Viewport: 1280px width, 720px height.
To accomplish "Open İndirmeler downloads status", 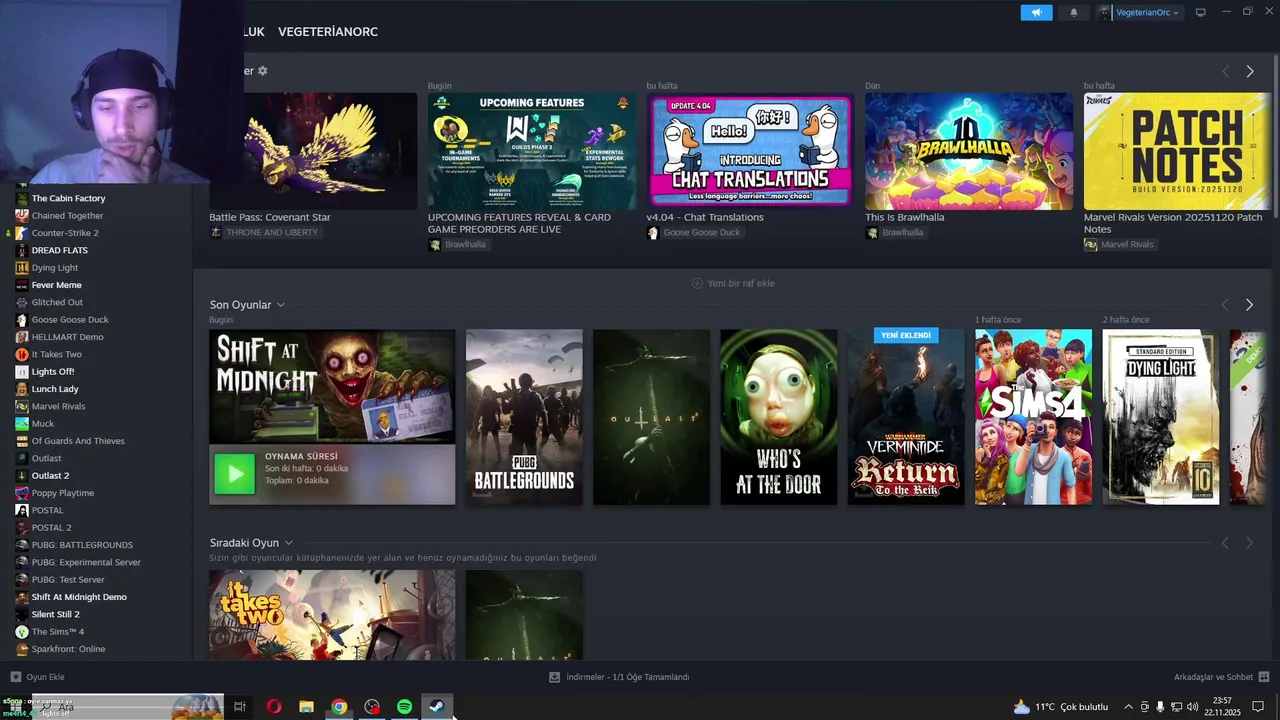I will [x=619, y=677].
